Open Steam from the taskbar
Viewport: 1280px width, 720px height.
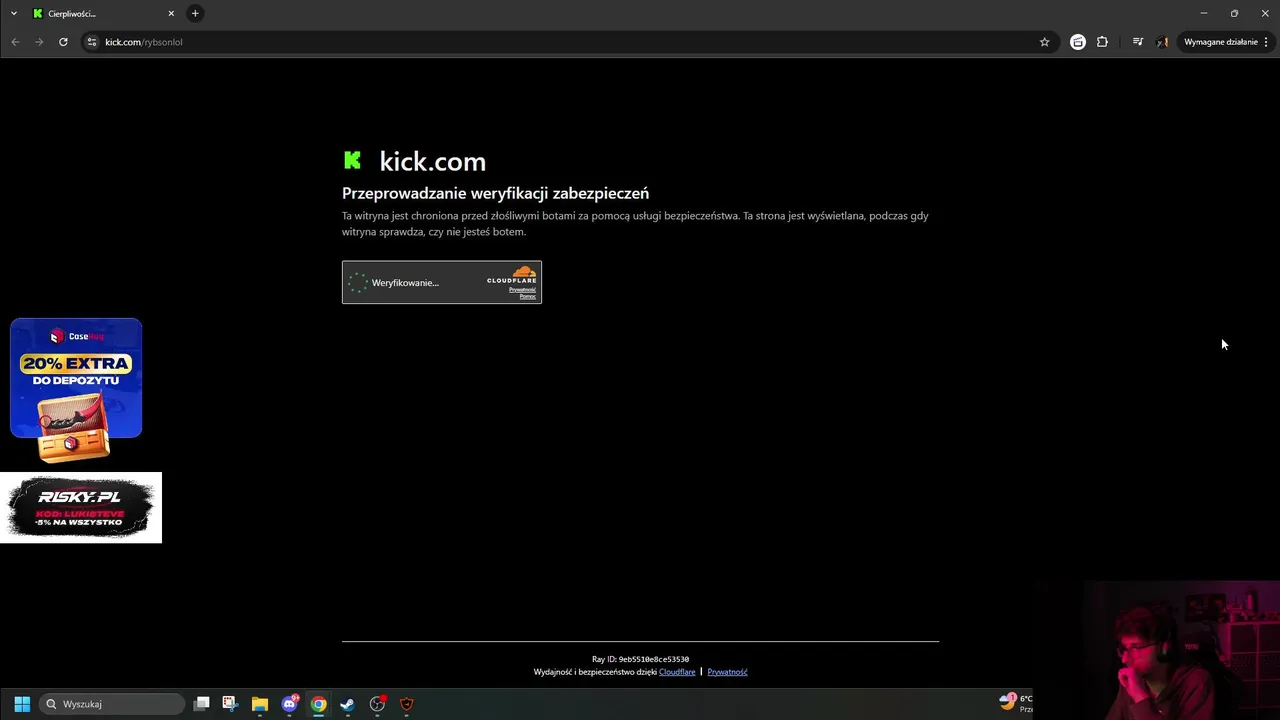click(x=347, y=704)
